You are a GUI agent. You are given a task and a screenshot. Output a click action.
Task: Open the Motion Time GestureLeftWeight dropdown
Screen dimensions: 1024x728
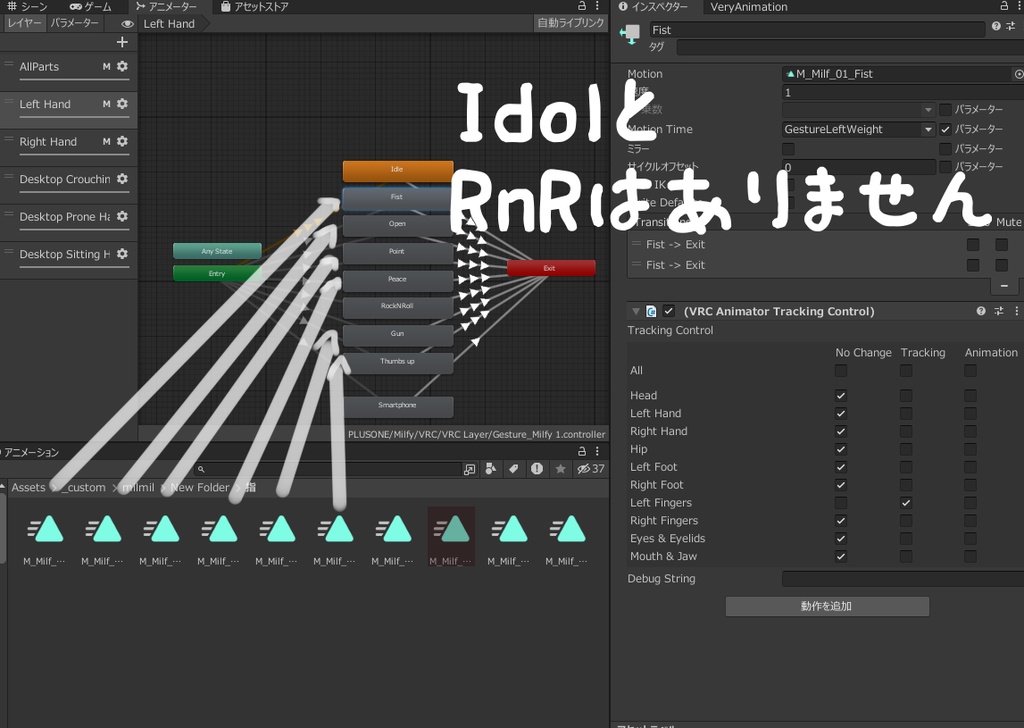[x=859, y=129]
